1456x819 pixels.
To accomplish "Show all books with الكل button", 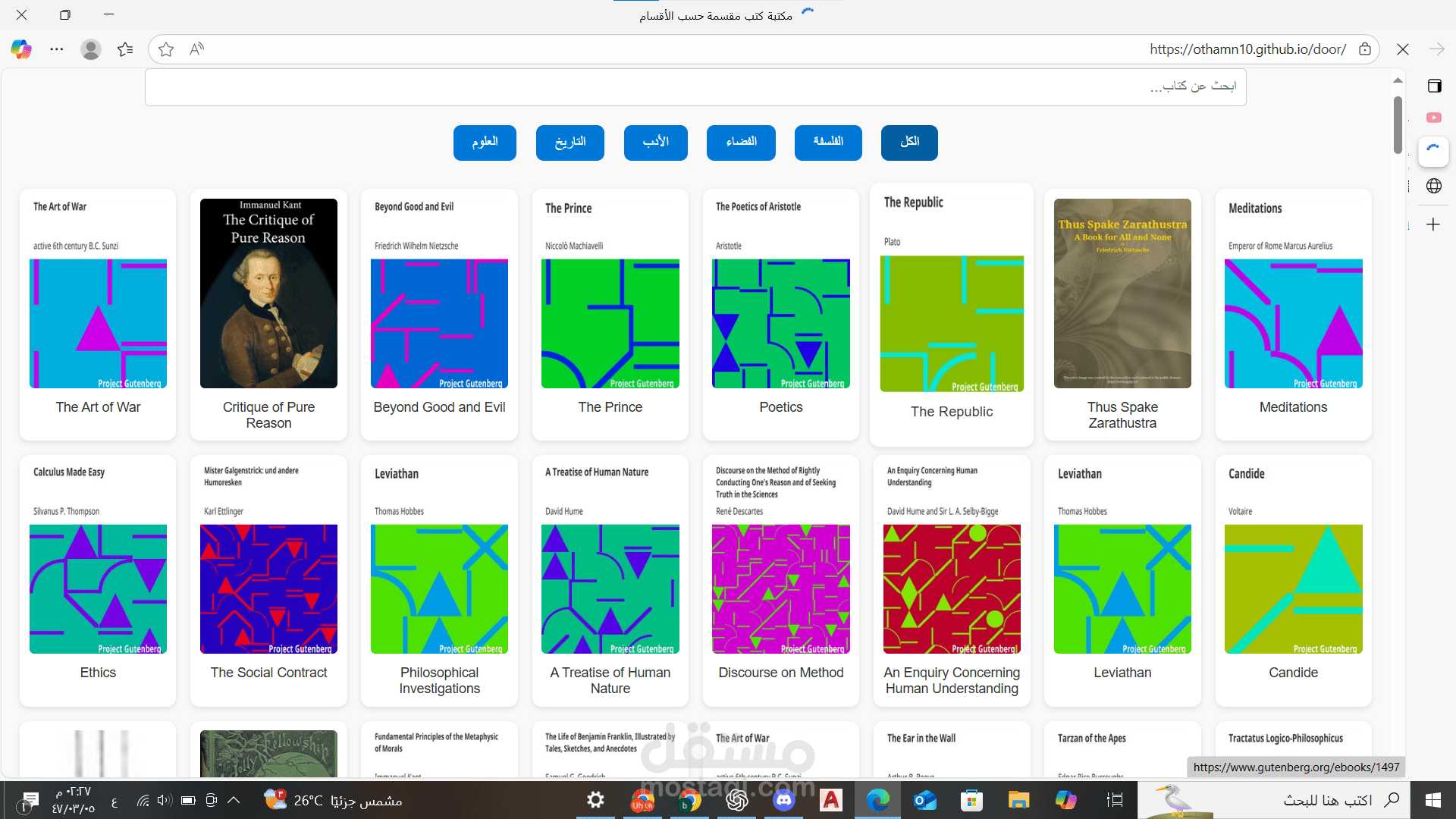I will pos(909,143).
